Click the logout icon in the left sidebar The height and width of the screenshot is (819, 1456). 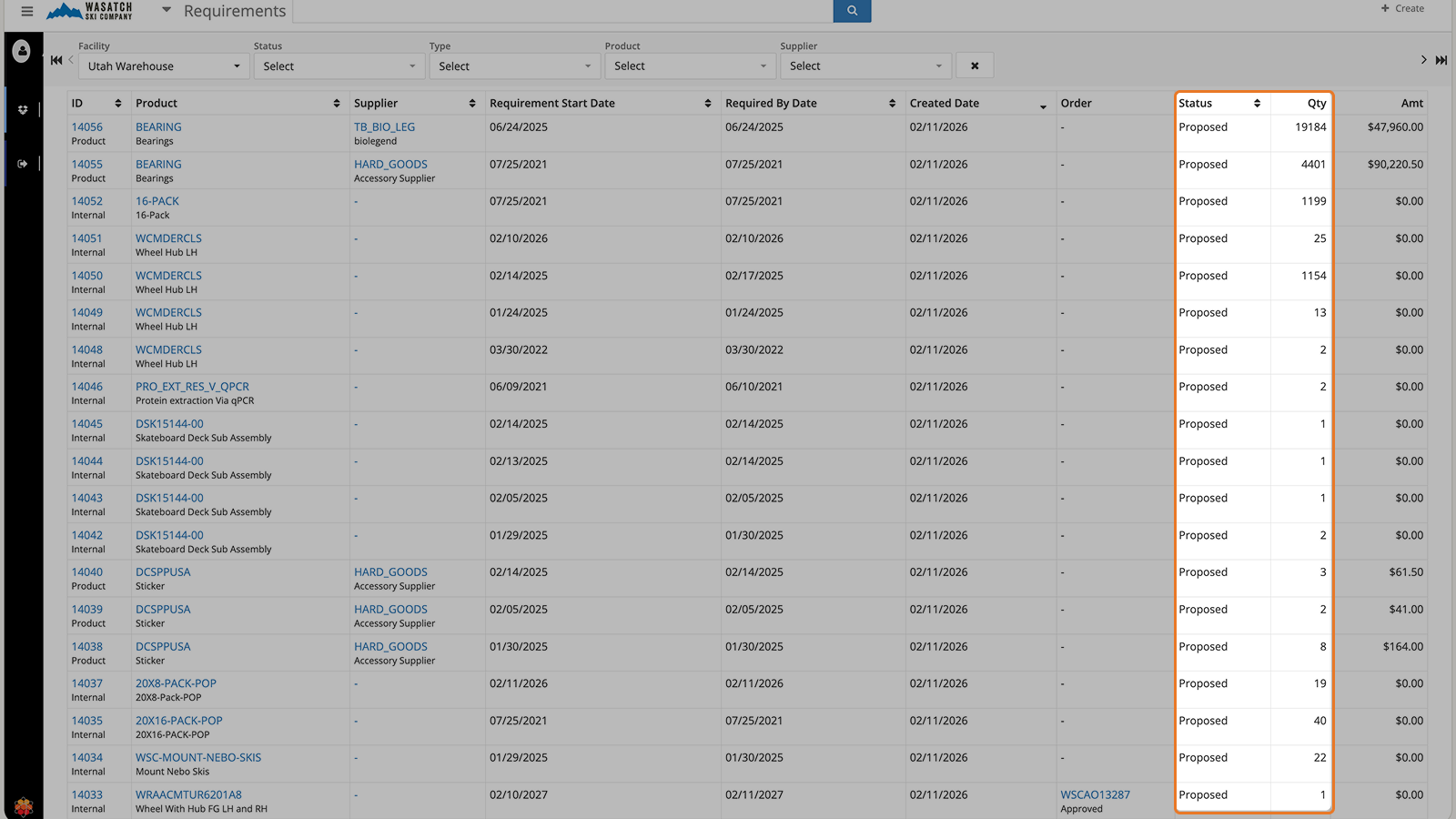pyautogui.click(x=22, y=163)
